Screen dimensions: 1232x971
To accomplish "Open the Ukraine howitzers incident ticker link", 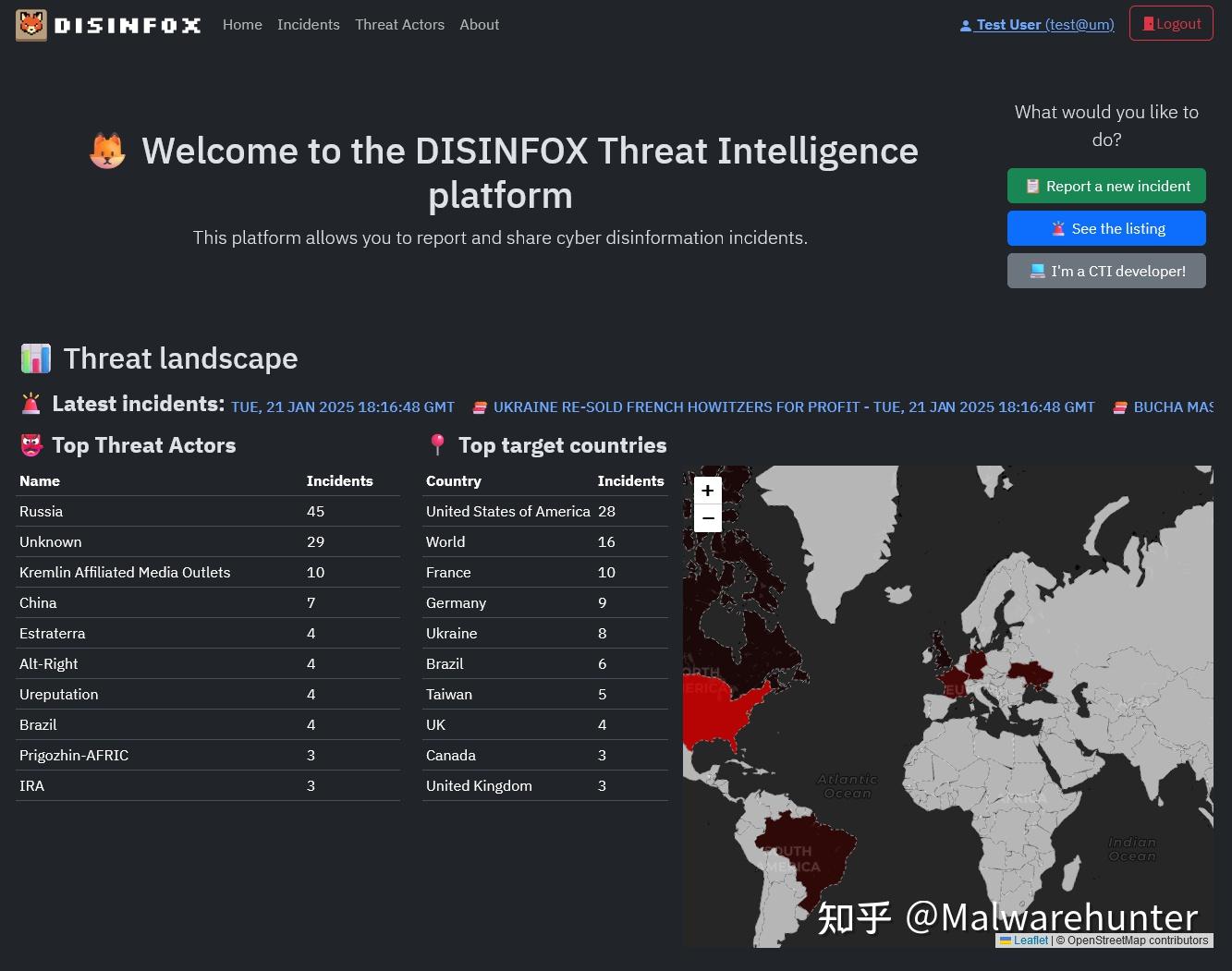I will pos(677,407).
